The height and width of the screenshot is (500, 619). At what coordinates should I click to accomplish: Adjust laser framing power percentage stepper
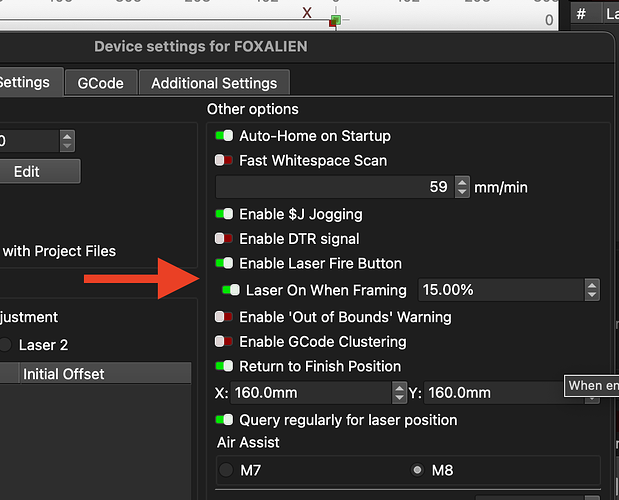coord(592,290)
